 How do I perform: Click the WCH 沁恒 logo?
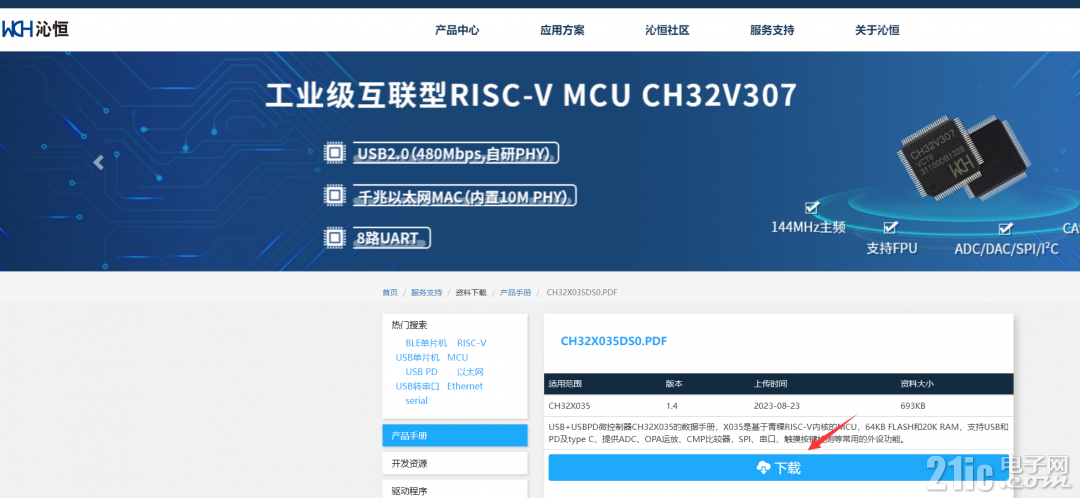[34, 29]
